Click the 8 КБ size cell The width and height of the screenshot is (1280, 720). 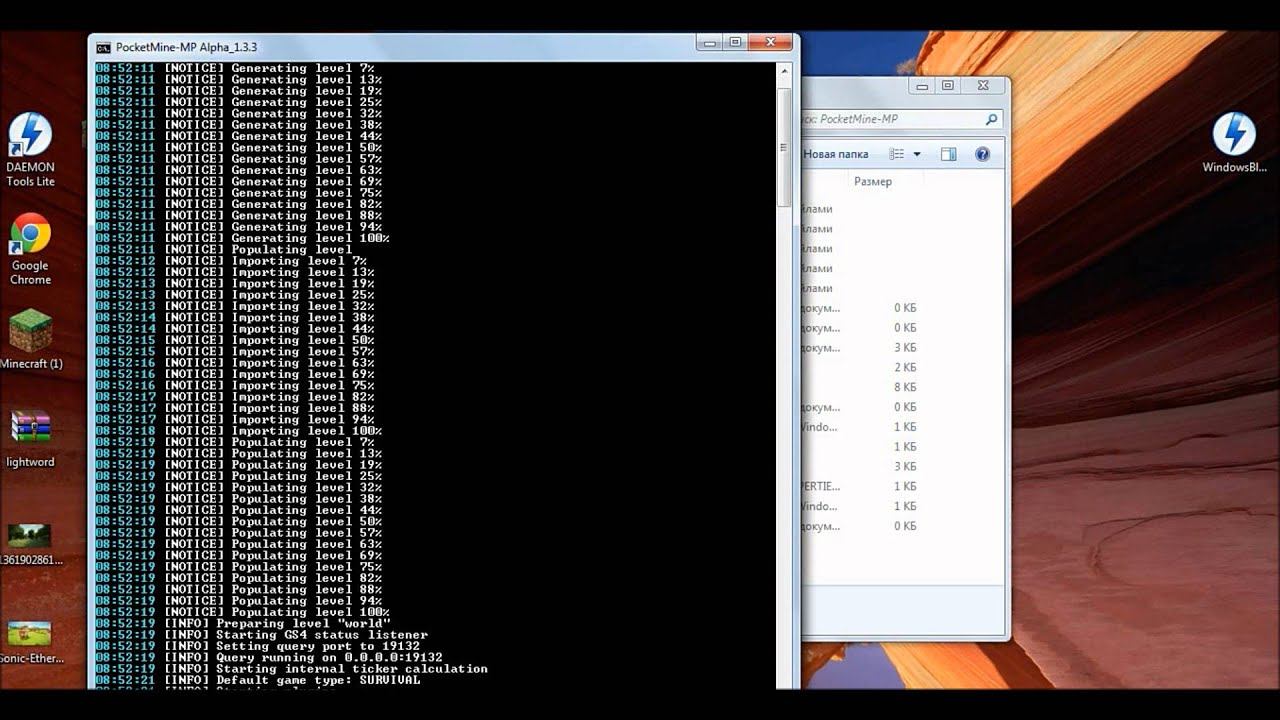[905, 388]
